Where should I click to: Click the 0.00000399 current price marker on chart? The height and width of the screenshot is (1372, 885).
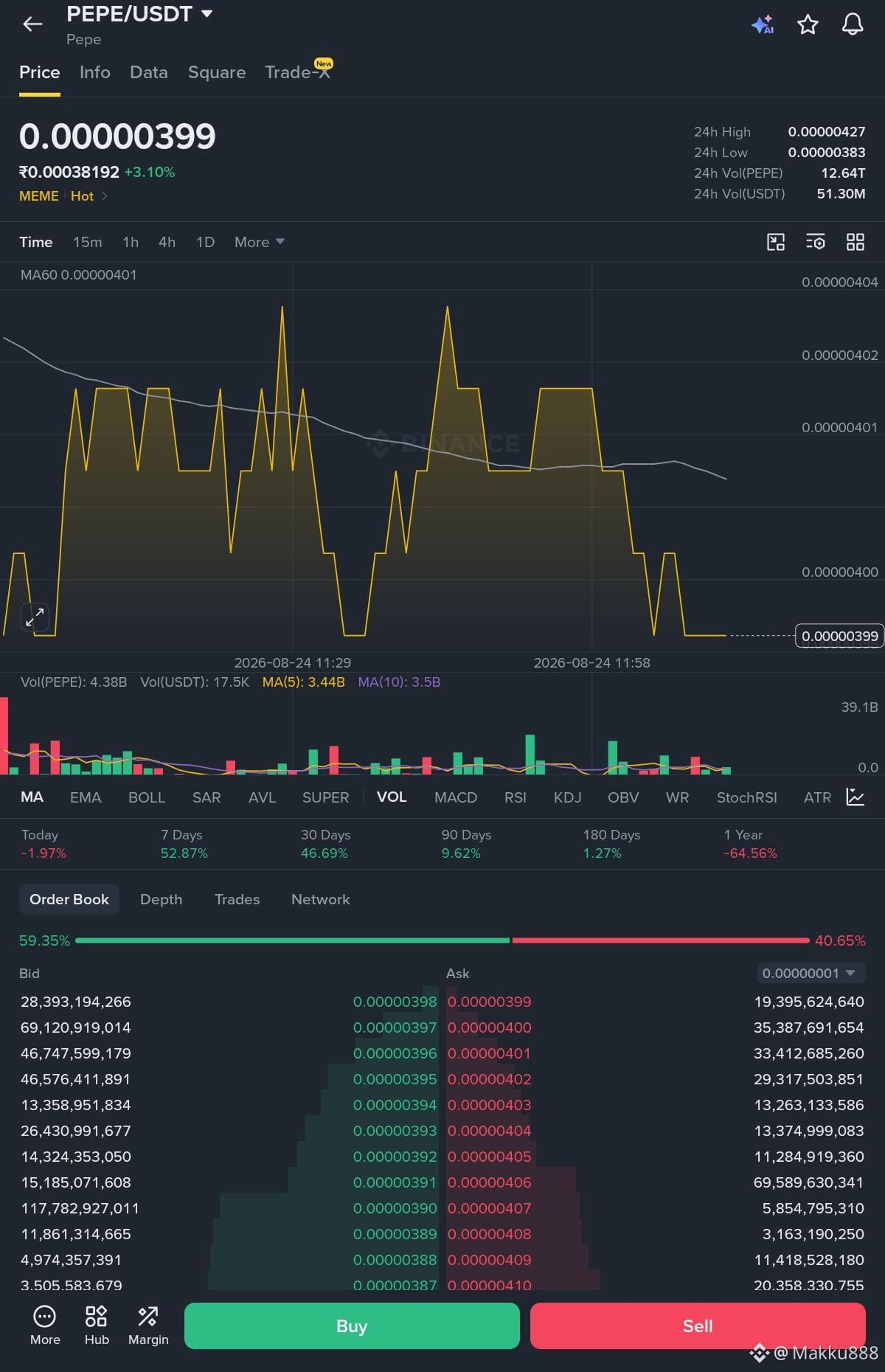pos(840,636)
